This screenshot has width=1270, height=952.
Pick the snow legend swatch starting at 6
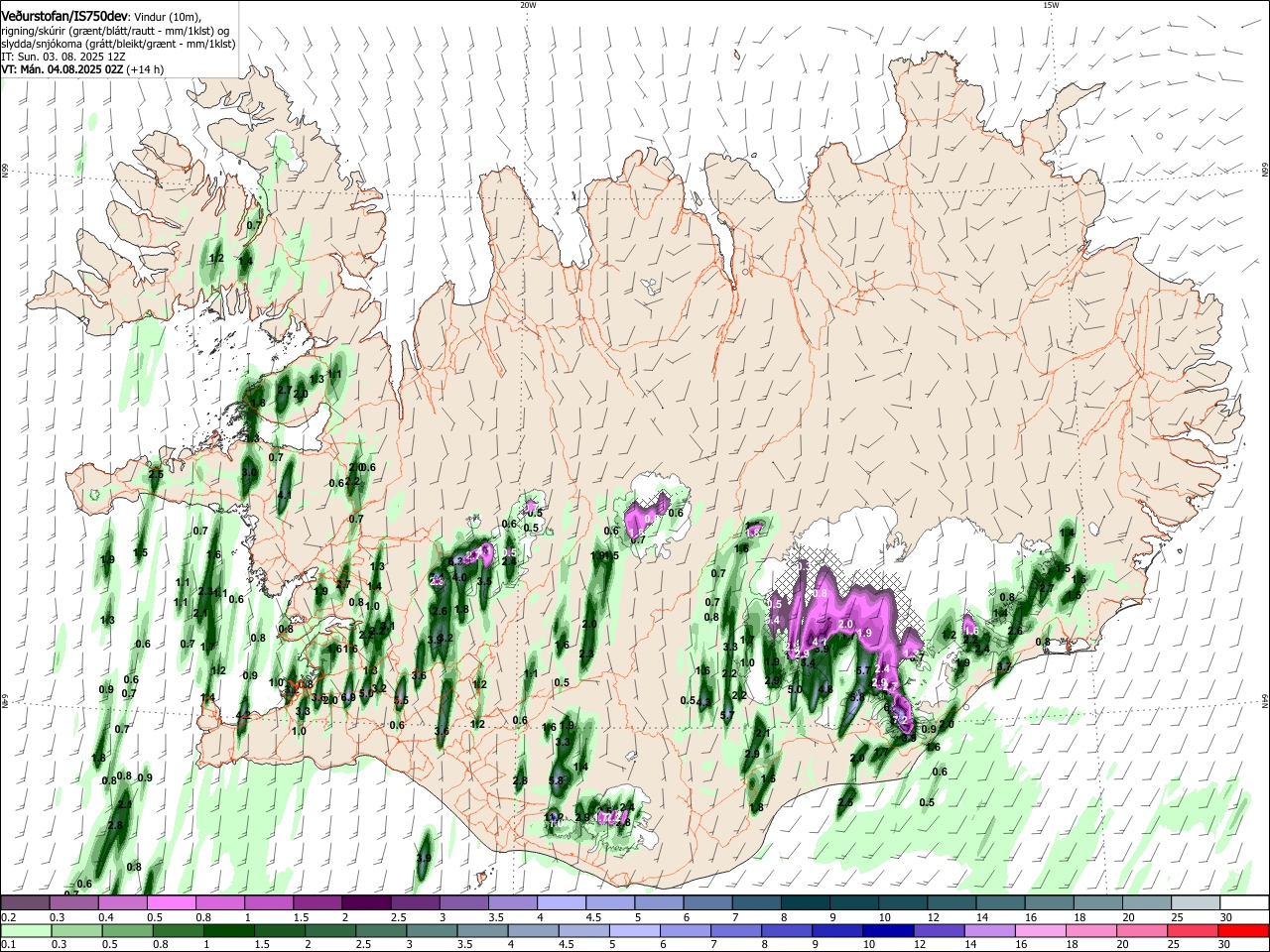[708, 902]
